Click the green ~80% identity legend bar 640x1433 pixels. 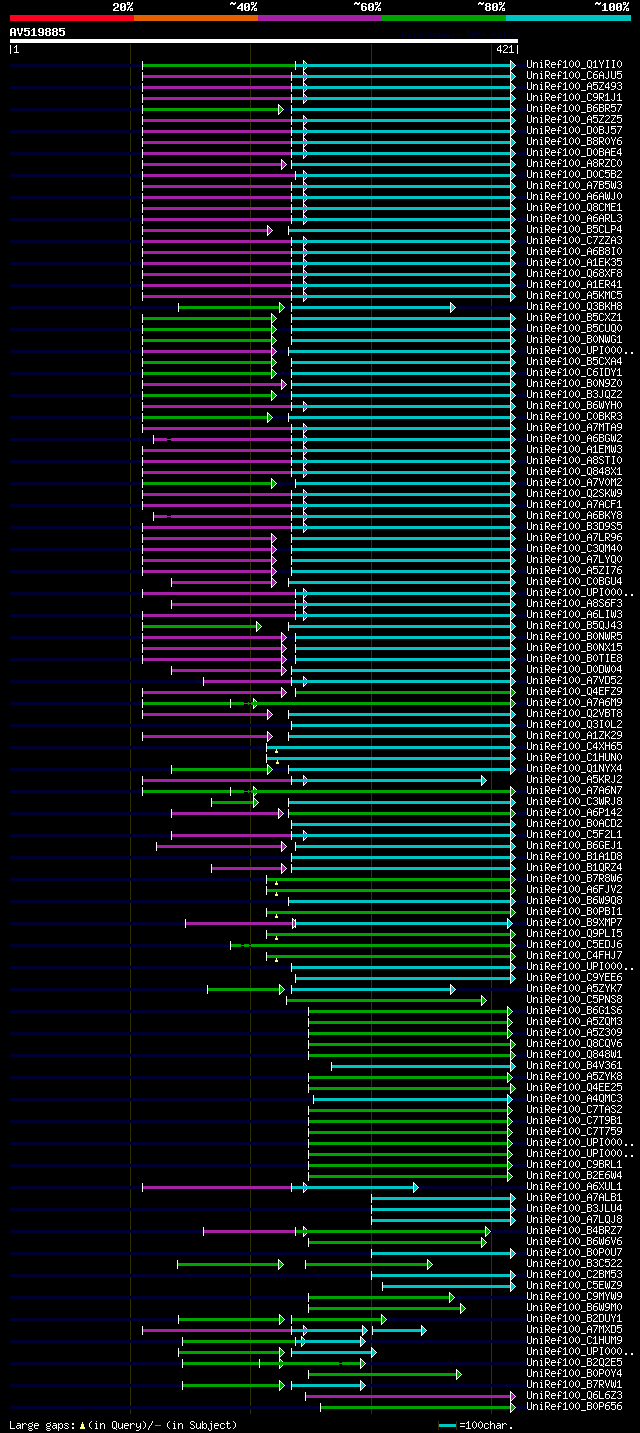click(x=444, y=18)
